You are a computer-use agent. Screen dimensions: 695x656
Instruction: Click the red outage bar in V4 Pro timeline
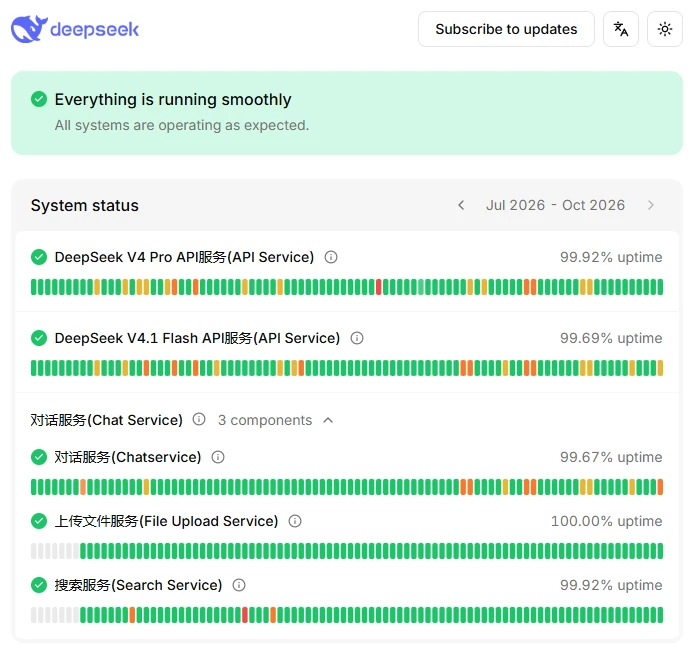click(x=379, y=287)
